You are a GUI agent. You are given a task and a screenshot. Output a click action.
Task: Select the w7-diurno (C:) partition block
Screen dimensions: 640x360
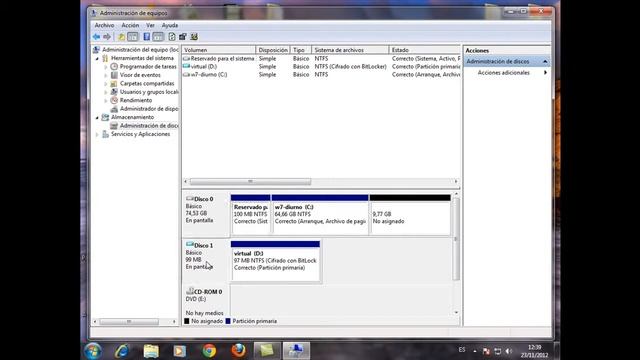pyautogui.click(x=320, y=215)
